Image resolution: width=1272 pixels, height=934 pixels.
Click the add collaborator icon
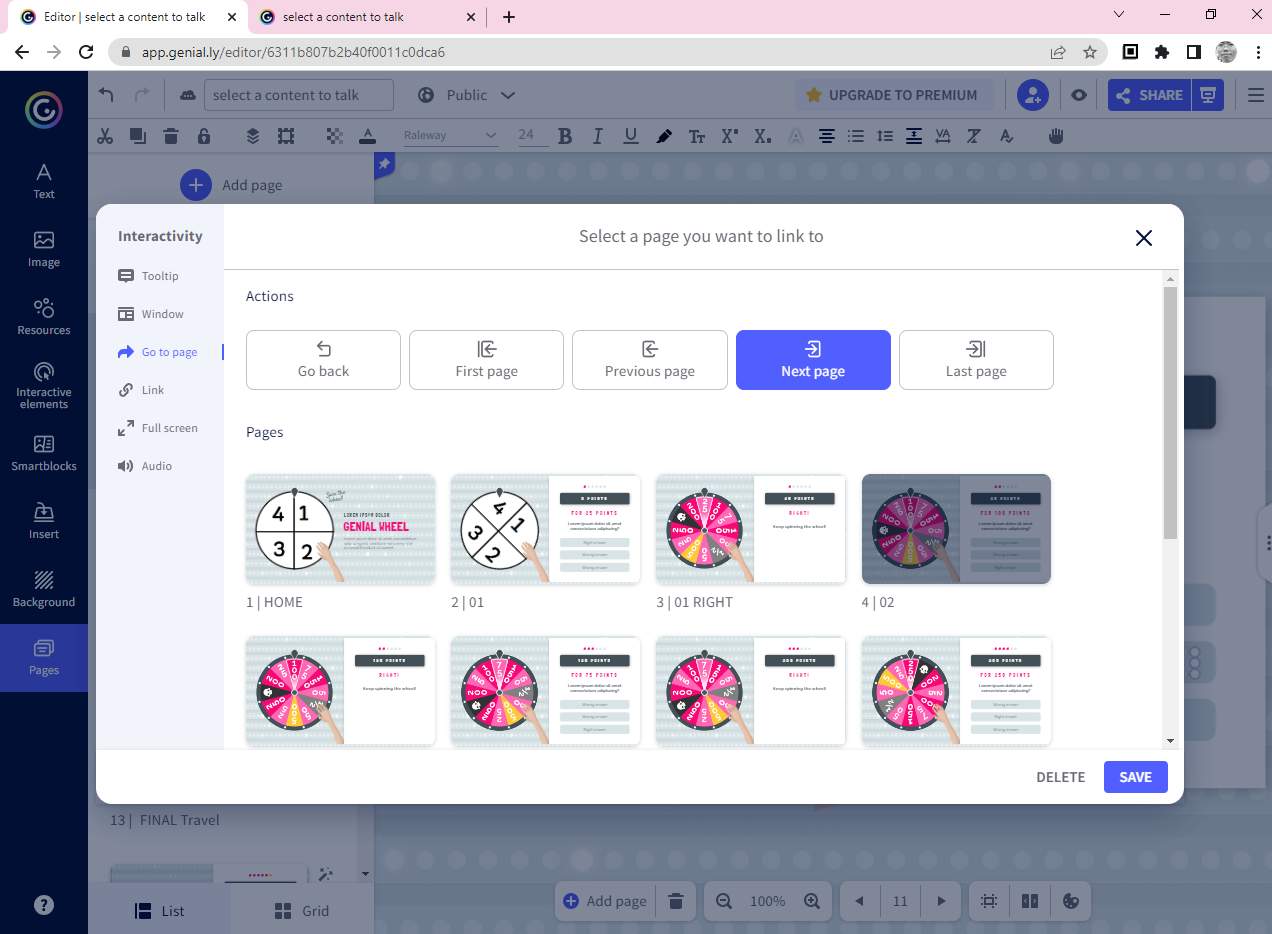point(1032,95)
